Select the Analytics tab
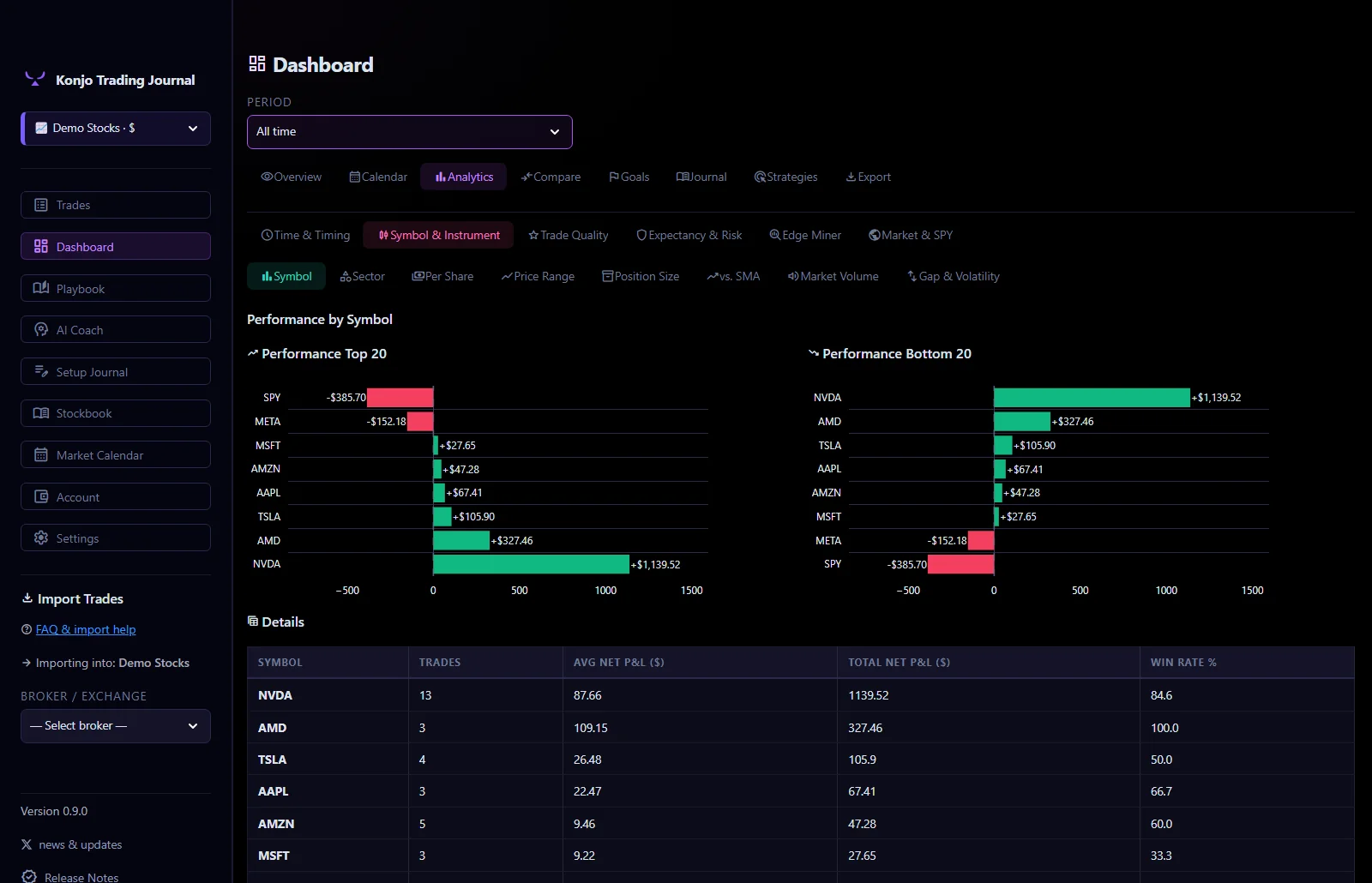This screenshot has height=883, width=1372. coord(464,177)
